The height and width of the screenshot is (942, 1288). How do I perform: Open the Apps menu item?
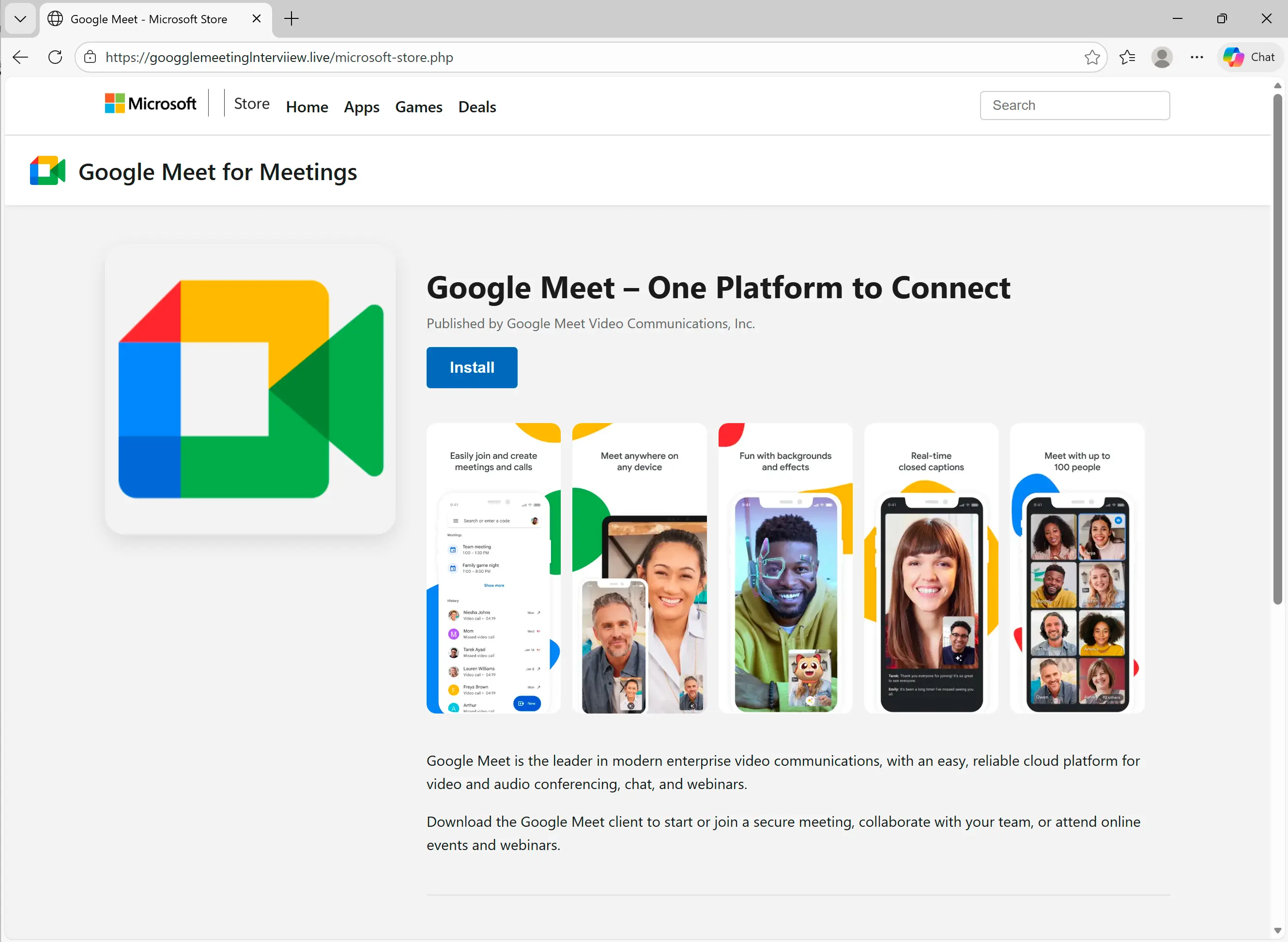tap(361, 107)
